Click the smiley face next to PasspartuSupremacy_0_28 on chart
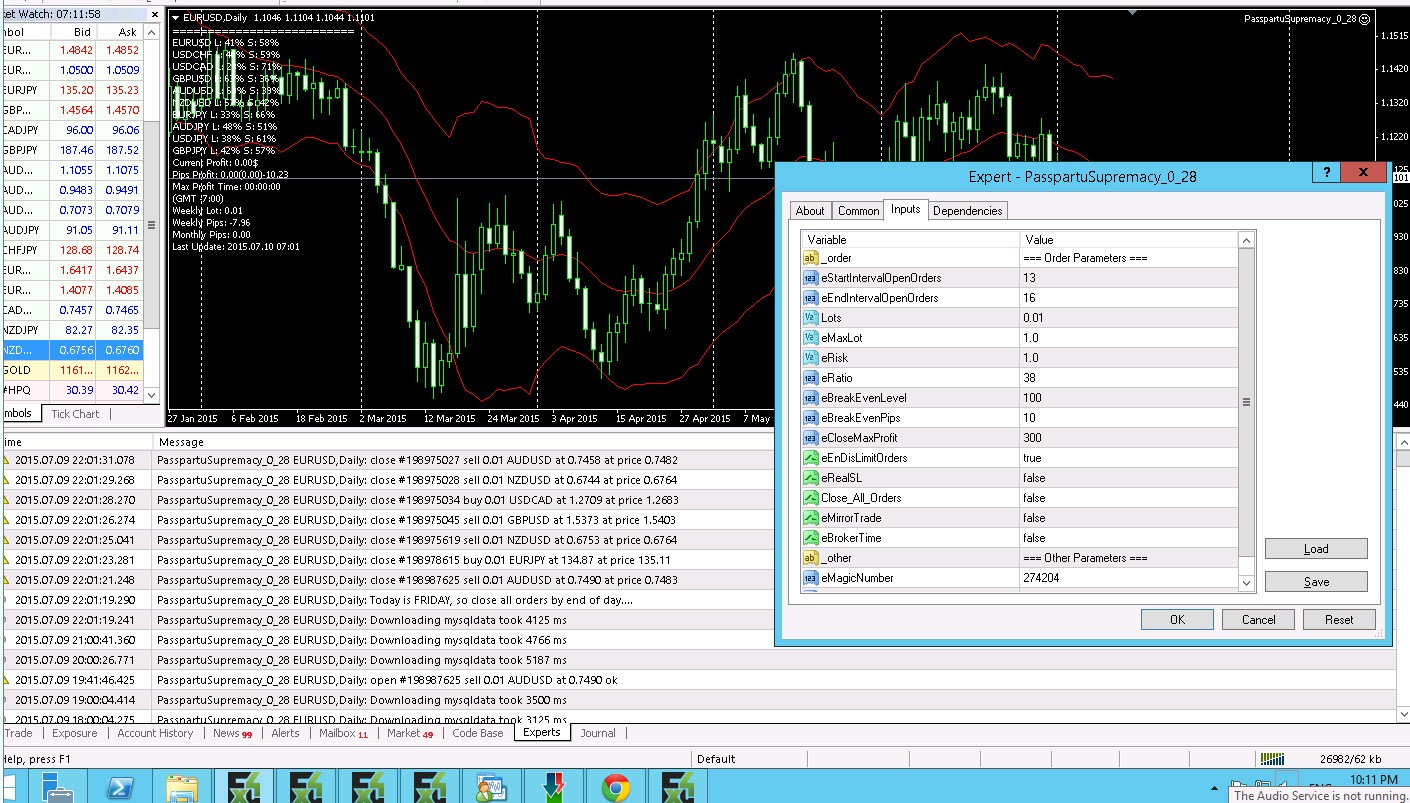The image size is (1410, 803). pos(1365,18)
